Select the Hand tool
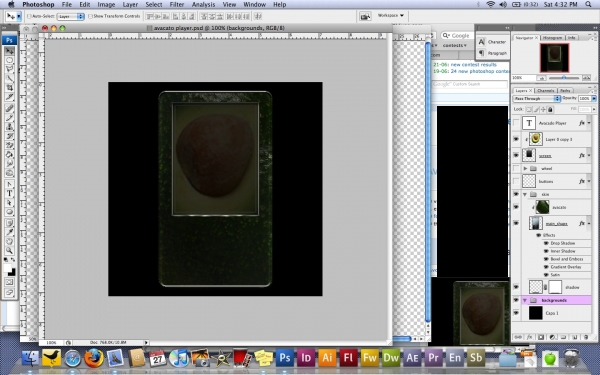The width and height of the screenshot is (600, 375). click(10, 241)
